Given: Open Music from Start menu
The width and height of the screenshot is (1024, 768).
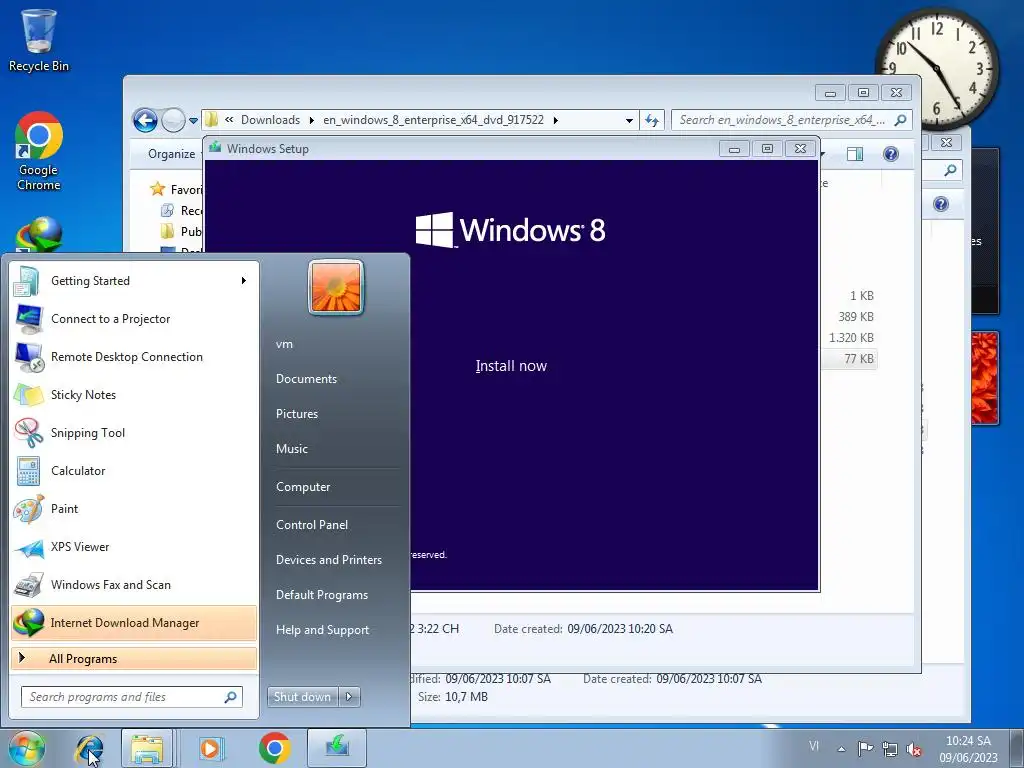Looking at the screenshot, I should click(292, 449).
